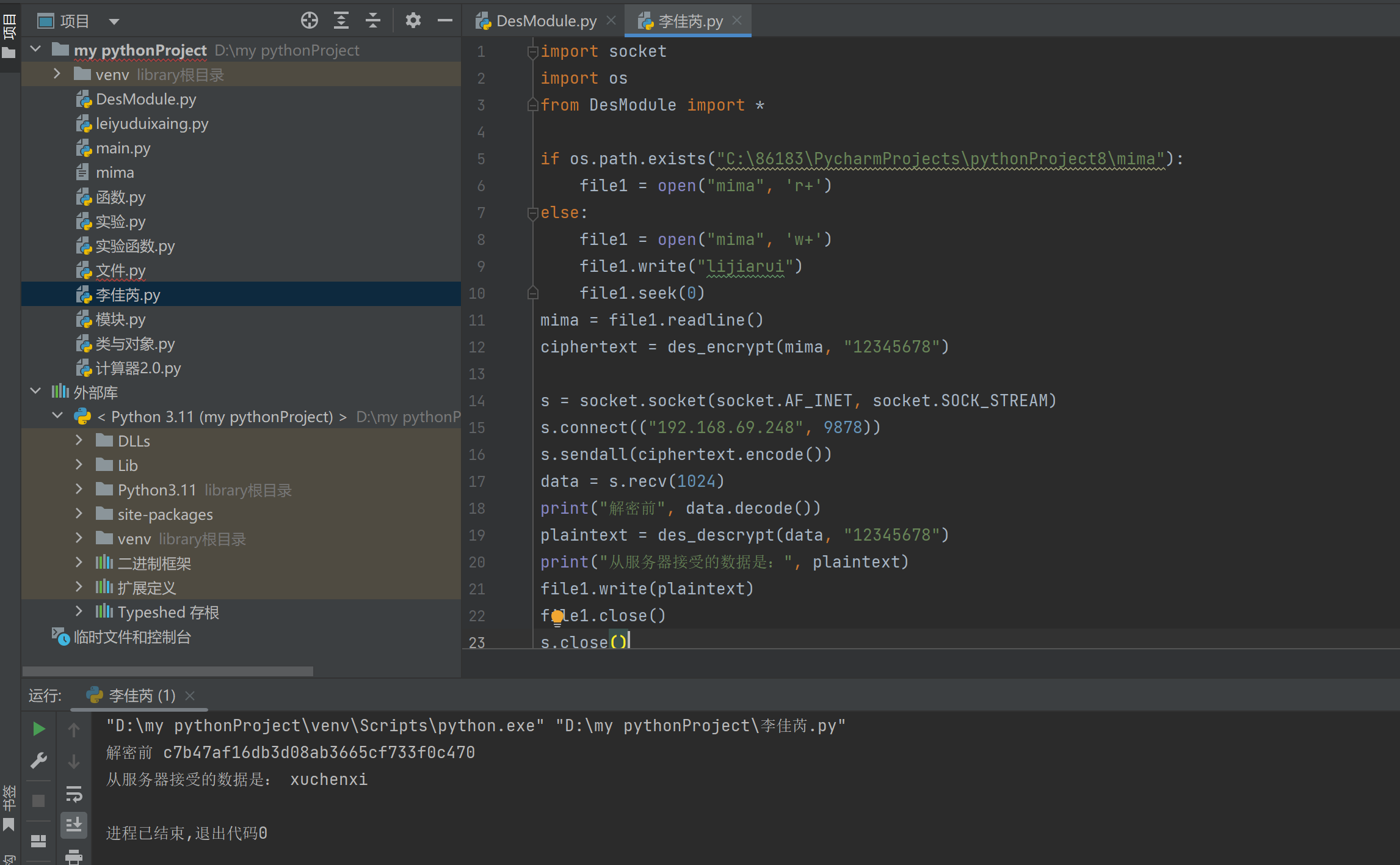Image resolution: width=1400 pixels, height=865 pixels.
Task: Hide the project tool window
Action: point(445,21)
